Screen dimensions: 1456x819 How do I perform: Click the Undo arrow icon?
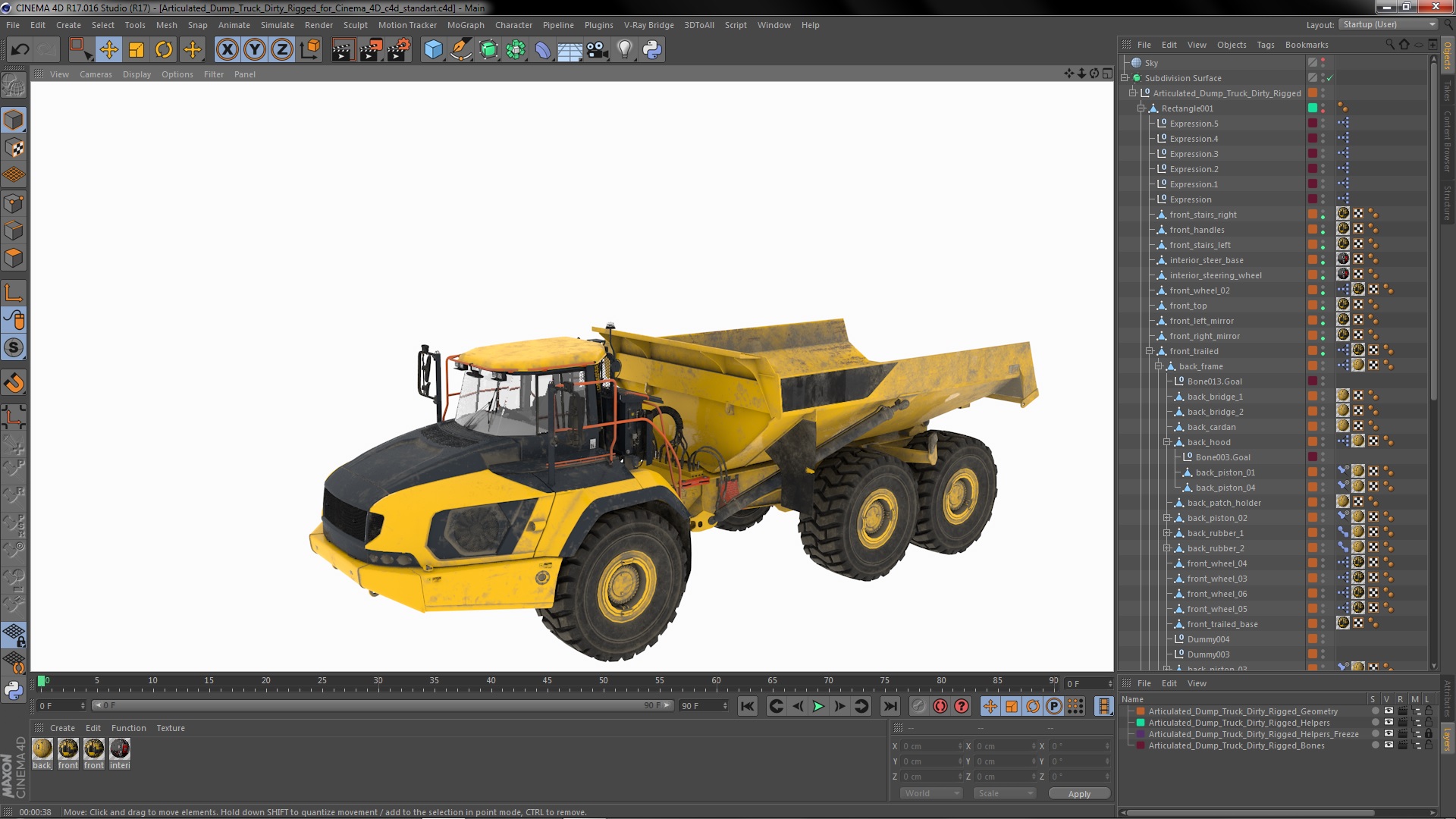(x=20, y=50)
